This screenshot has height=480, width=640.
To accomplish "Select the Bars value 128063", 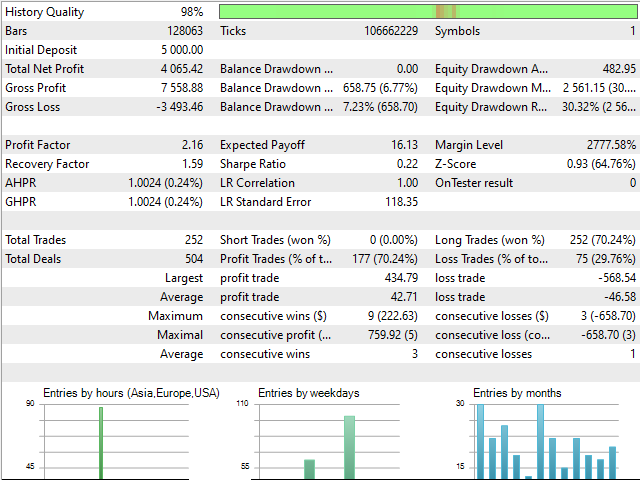I will (x=185, y=31).
